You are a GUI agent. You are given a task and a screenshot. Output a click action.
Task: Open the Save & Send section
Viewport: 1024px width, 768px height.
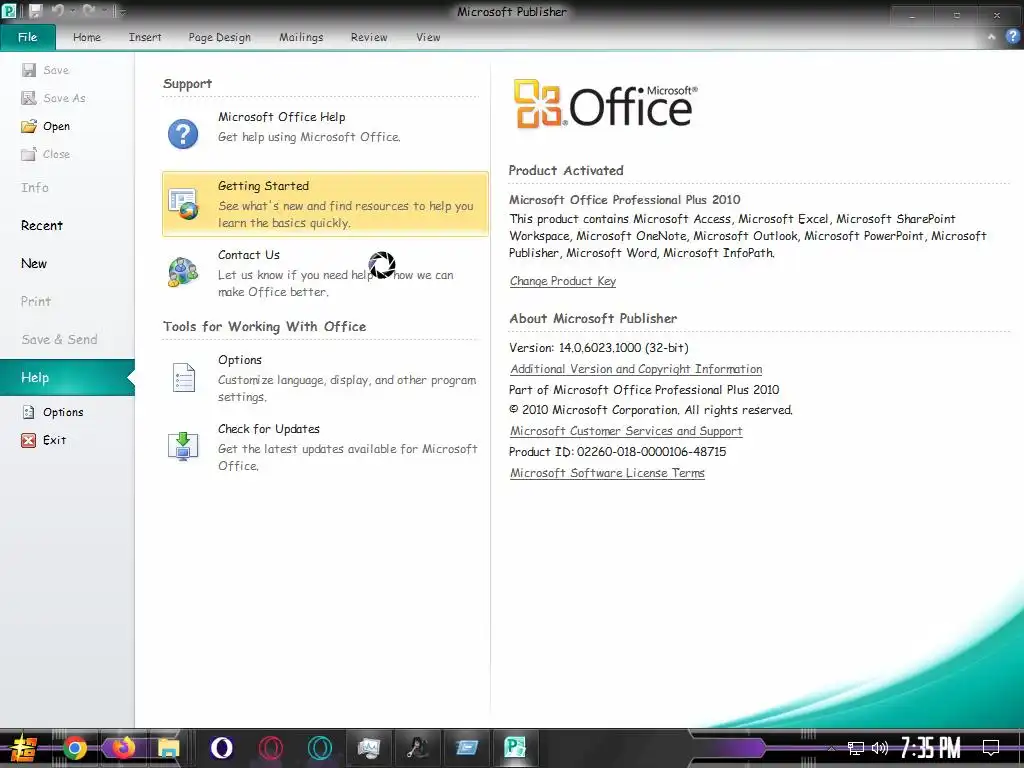pos(59,339)
